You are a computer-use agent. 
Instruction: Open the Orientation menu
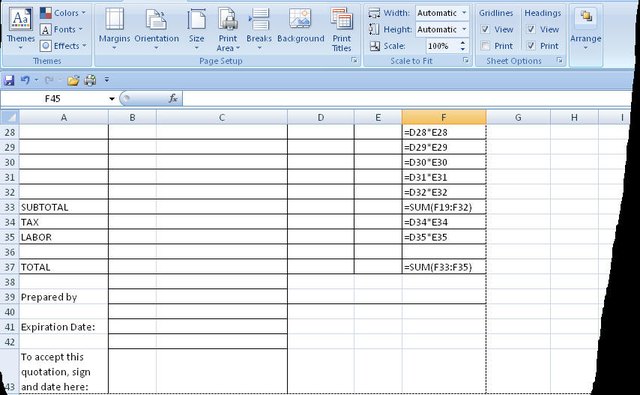click(x=156, y=29)
